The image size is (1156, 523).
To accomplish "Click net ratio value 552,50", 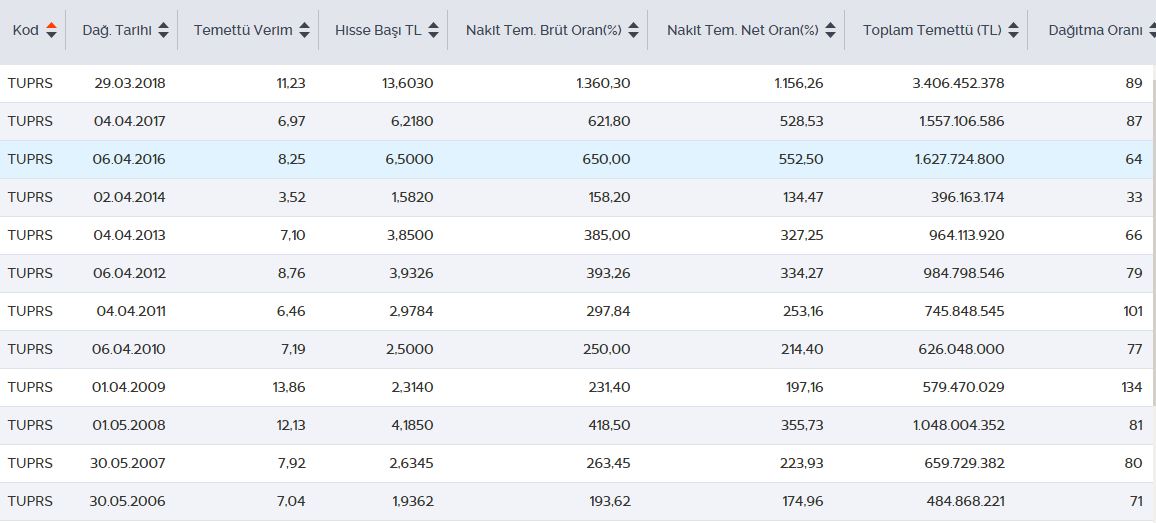I will coord(802,159).
